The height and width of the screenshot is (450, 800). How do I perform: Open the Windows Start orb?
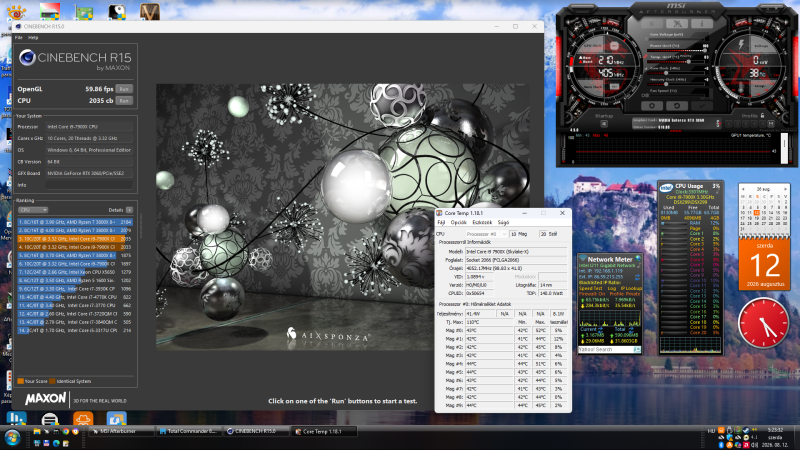click(12, 438)
